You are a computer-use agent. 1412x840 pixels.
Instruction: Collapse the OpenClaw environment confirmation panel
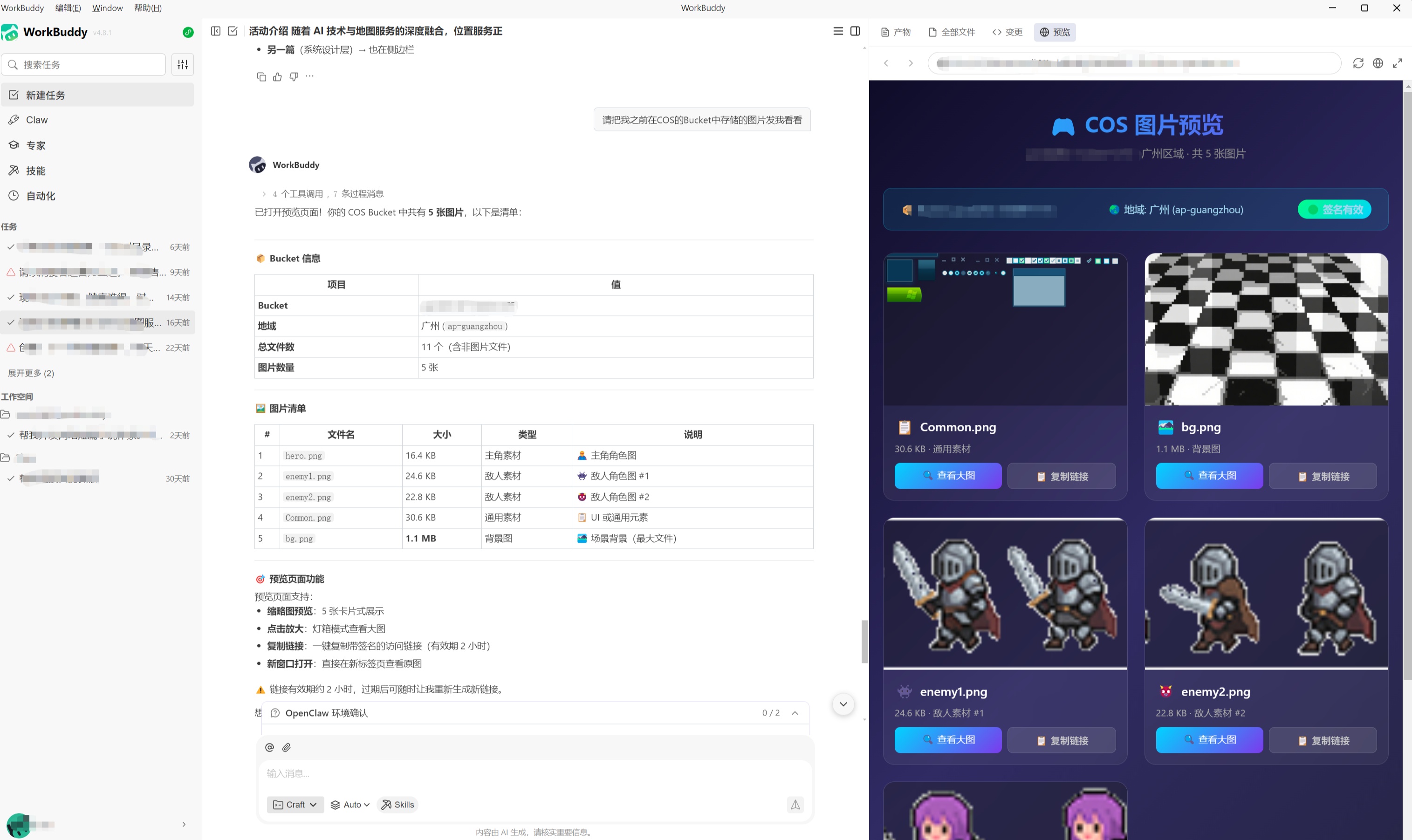[x=795, y=713]
